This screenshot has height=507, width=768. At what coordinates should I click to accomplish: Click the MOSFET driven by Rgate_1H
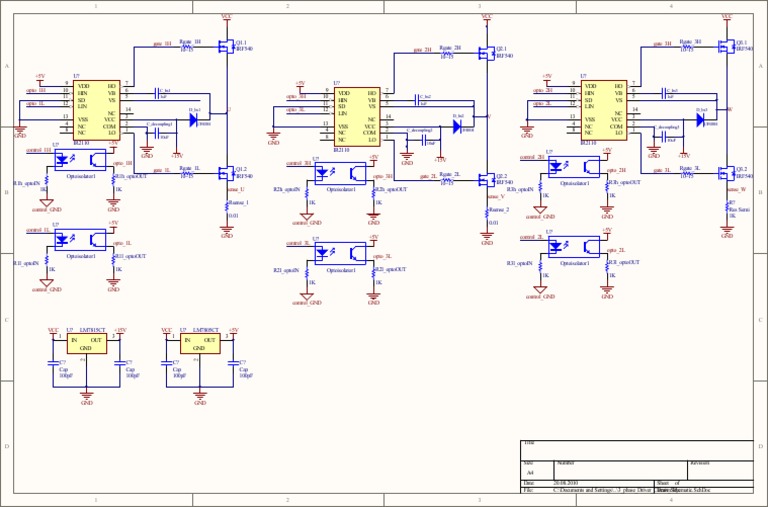[x=227, y=47]
